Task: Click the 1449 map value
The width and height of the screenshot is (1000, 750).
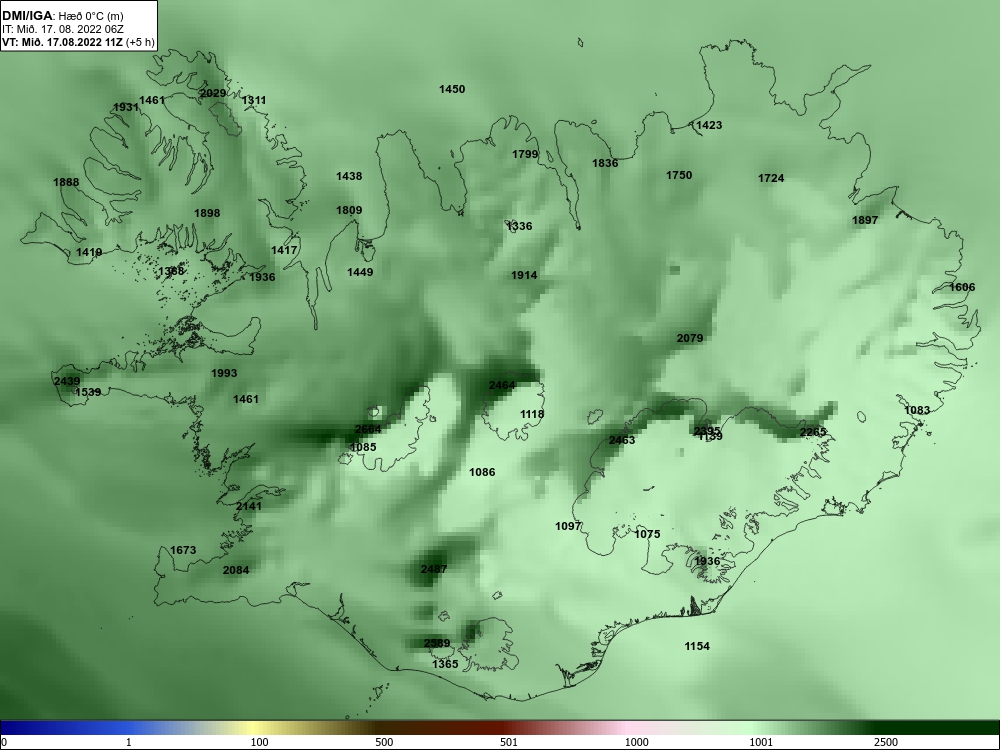Action: (360, 272)
